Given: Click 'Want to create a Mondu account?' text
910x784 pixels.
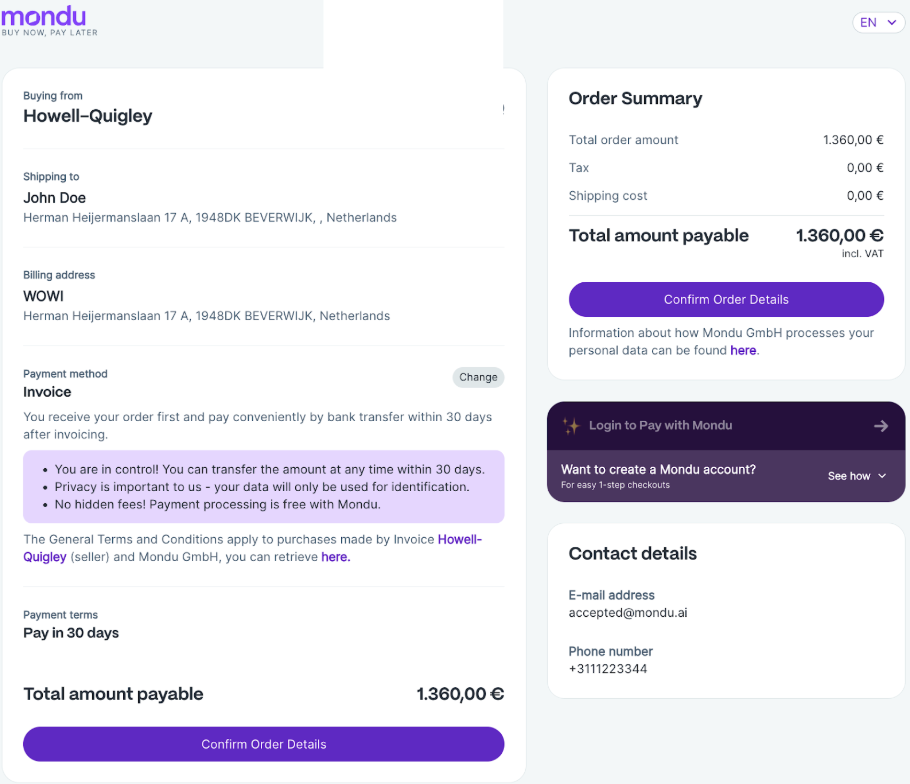Looking at the screenshot, I should (x=658, y=469).
